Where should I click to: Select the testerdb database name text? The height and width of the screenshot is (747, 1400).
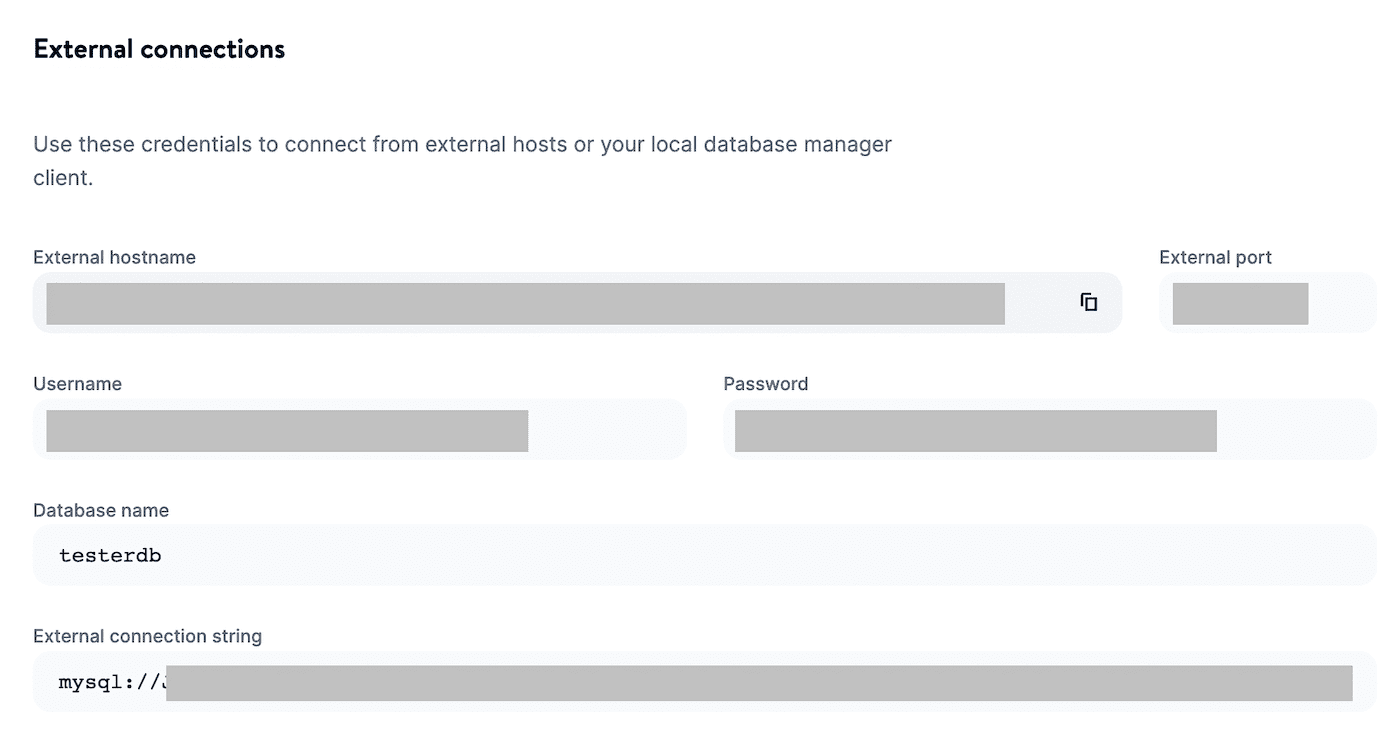pos(110,555)
